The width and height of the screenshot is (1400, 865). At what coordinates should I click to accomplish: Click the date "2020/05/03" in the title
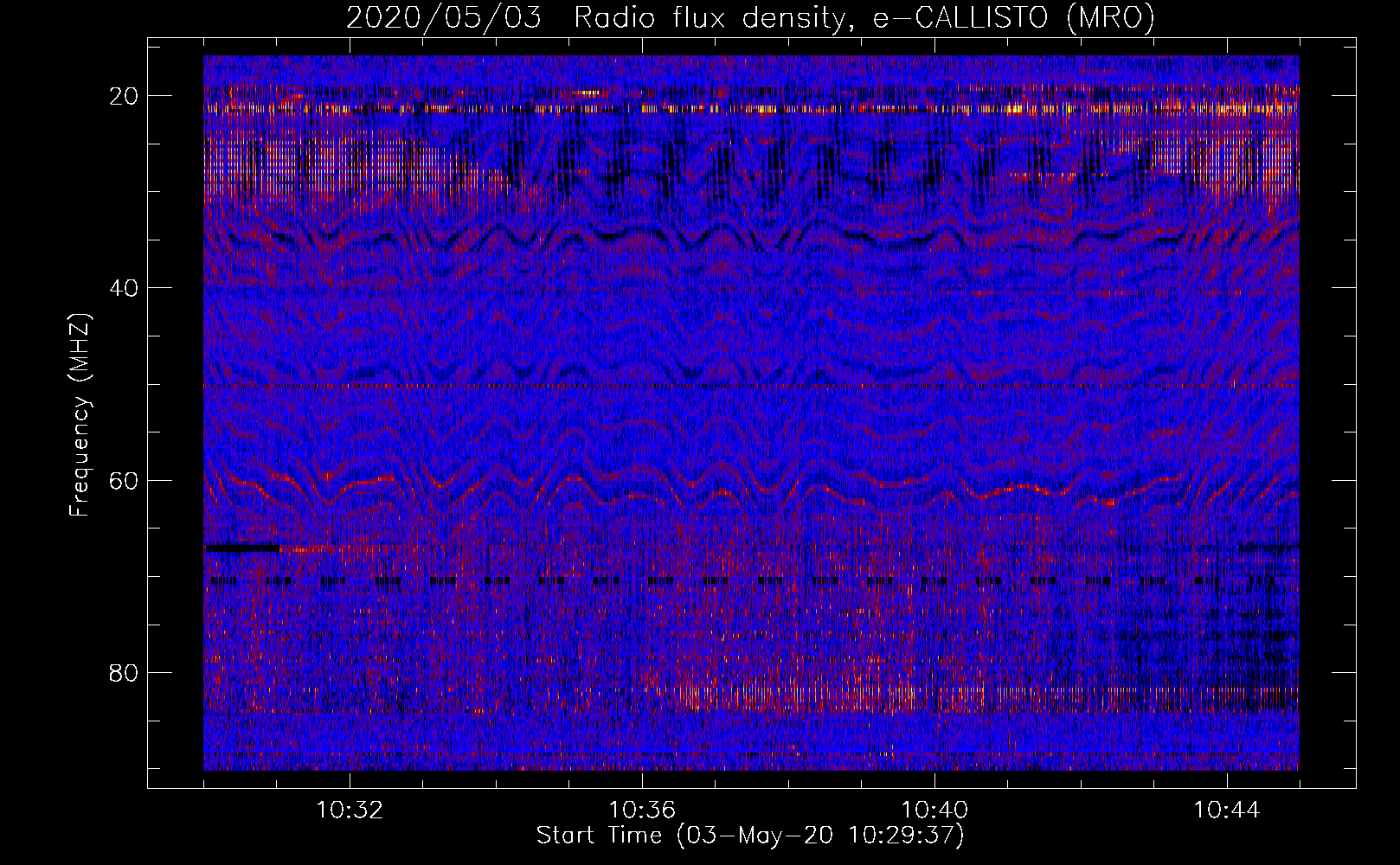pos(444,18)
